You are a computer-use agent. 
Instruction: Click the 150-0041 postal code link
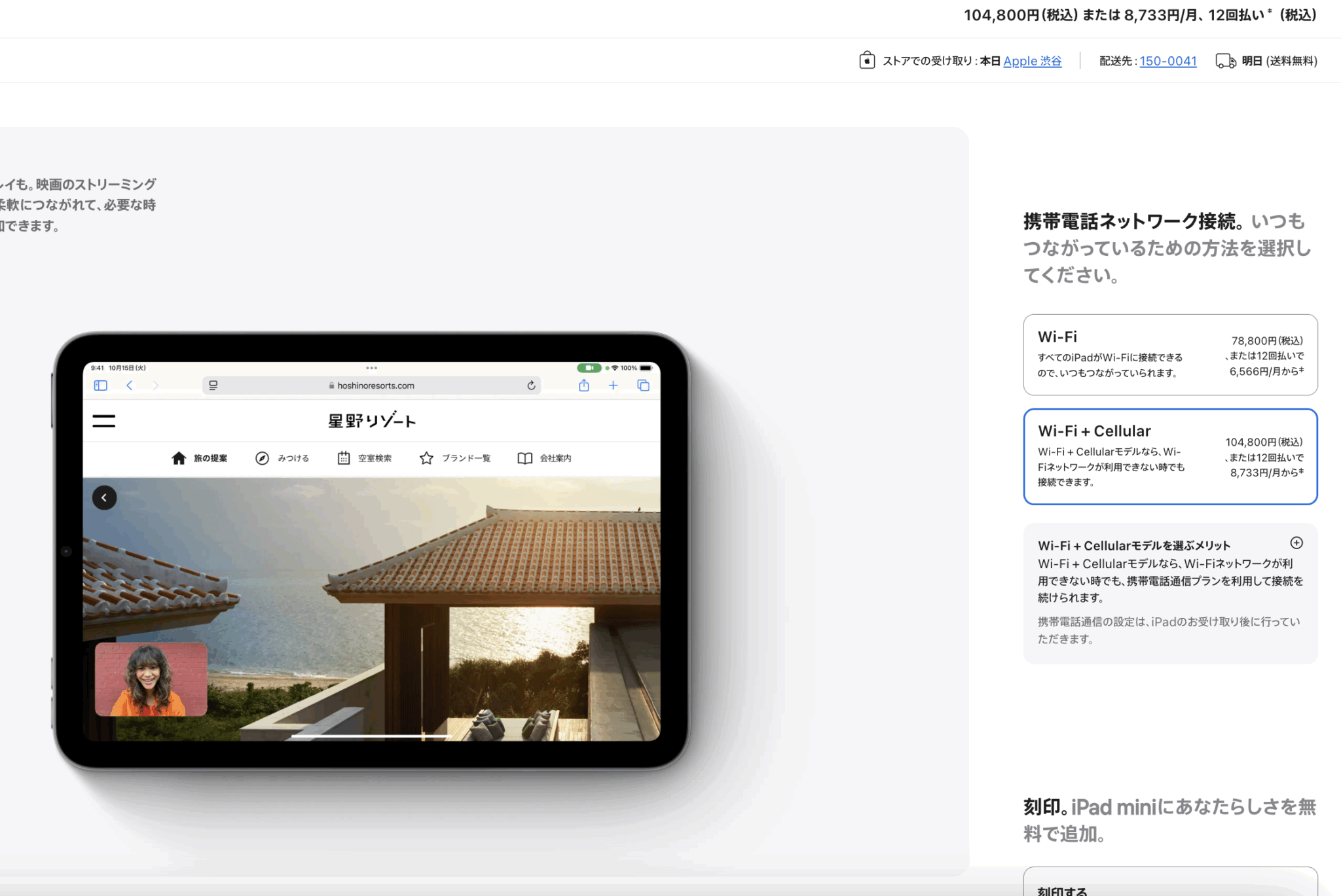pyautogui.click(x=1168, y=61)
